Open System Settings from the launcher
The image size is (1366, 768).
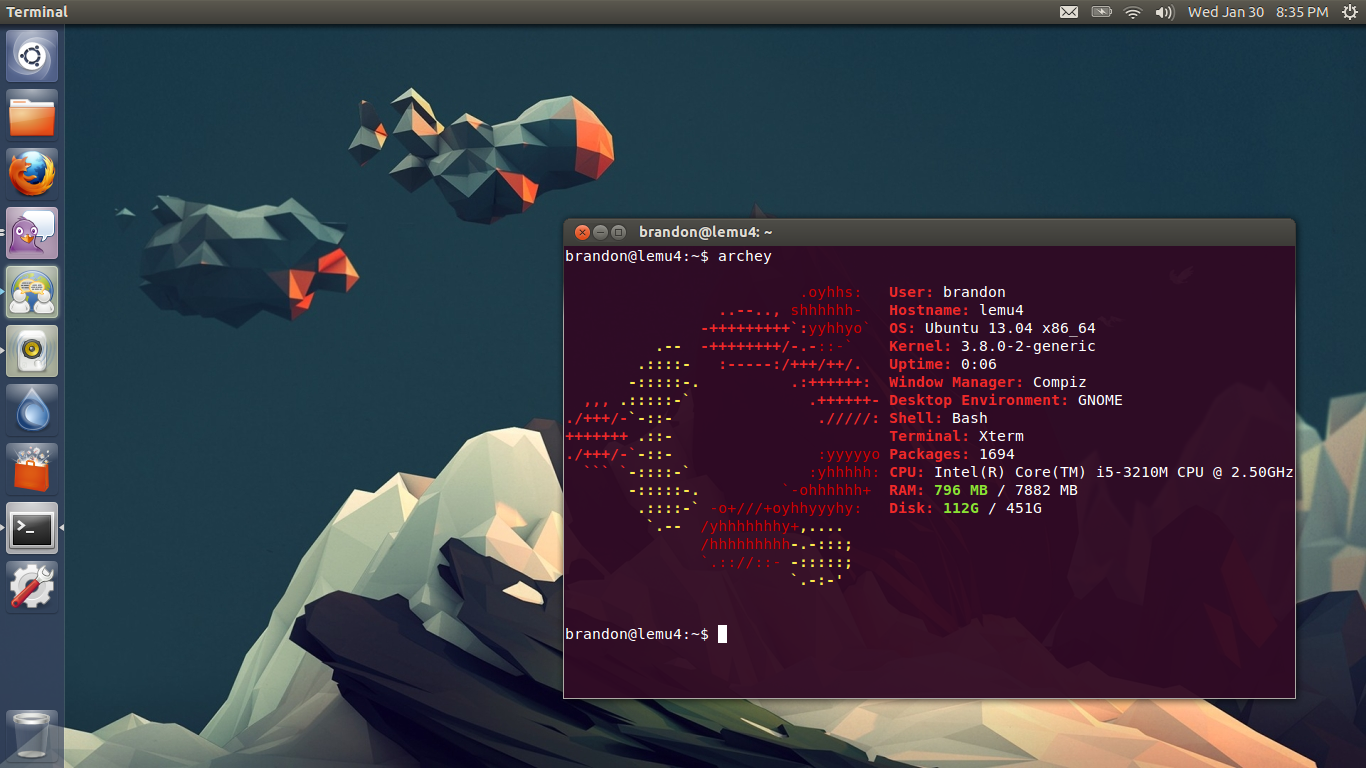31,586
